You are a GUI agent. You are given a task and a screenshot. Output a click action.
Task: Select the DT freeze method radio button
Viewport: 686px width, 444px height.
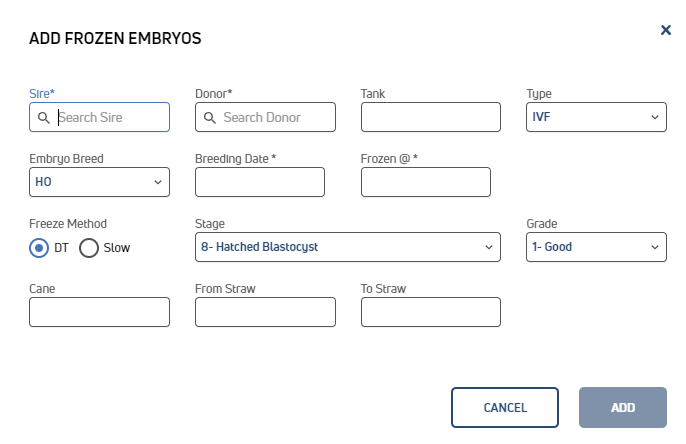coord(39,248)
